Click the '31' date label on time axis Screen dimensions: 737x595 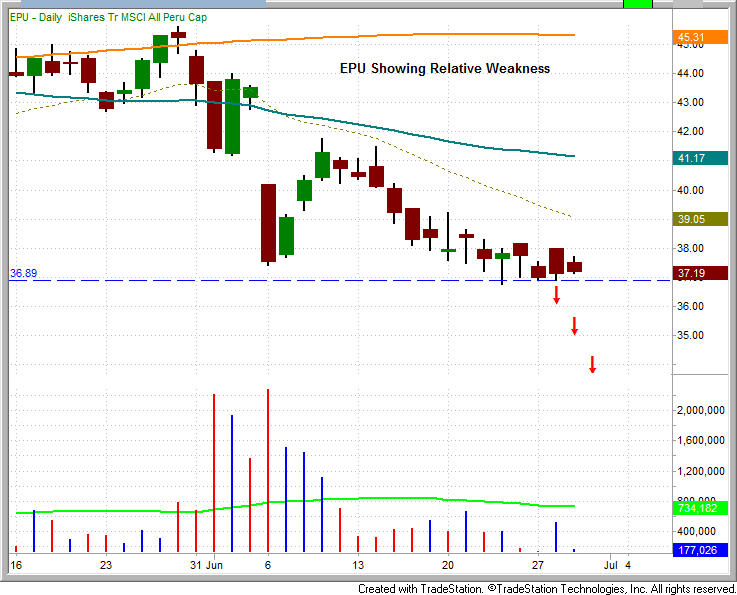196,565
